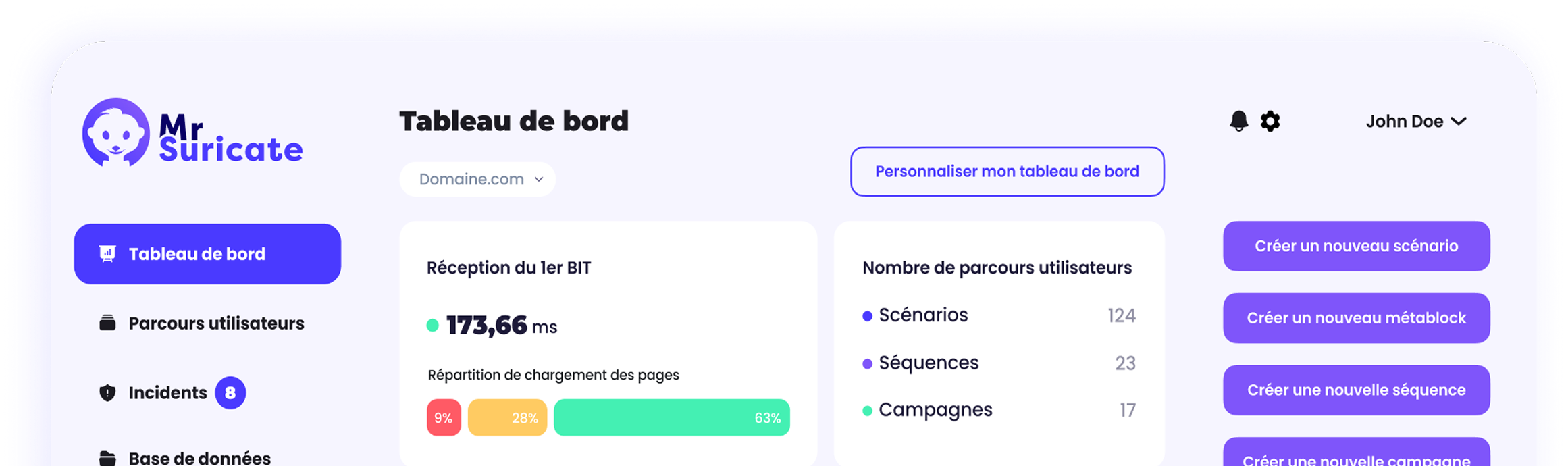Image resolution: width=1568 pixels, height=466 pixels.
Task: Click the Incidents count badge showing 8
Action: (230, 393)
